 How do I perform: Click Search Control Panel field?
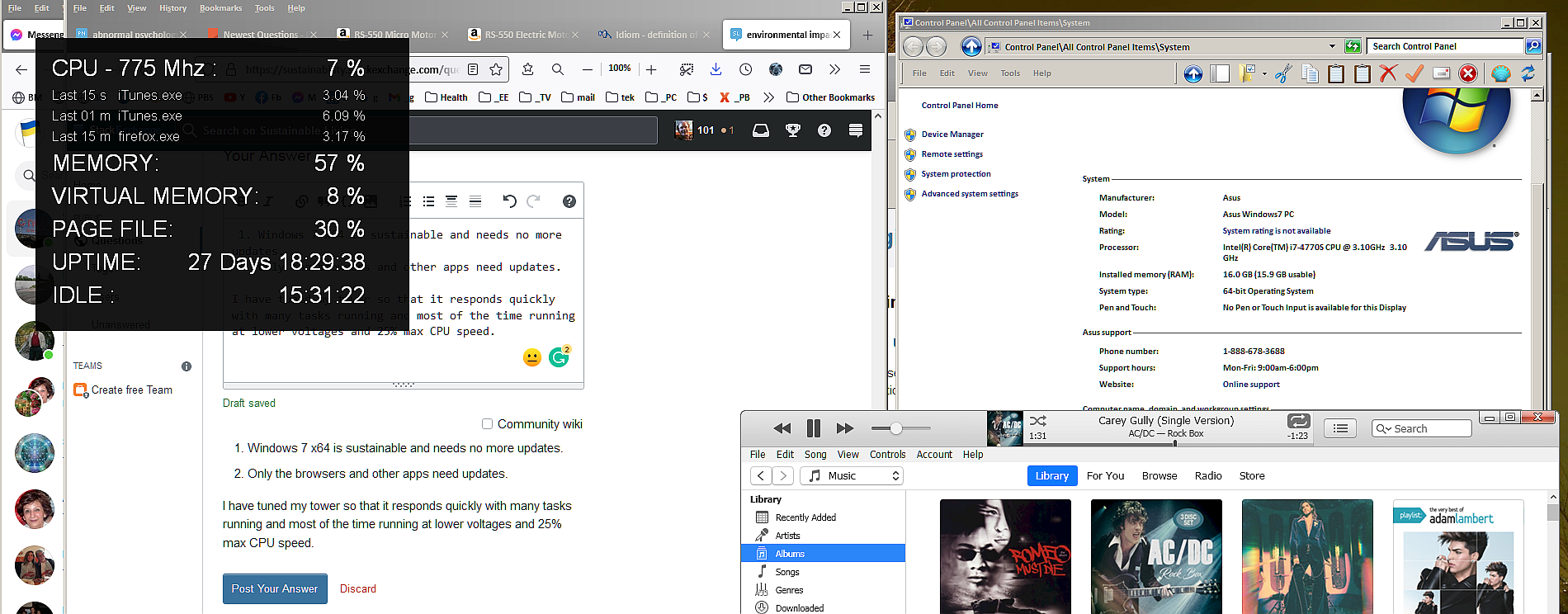point(1444,46)
